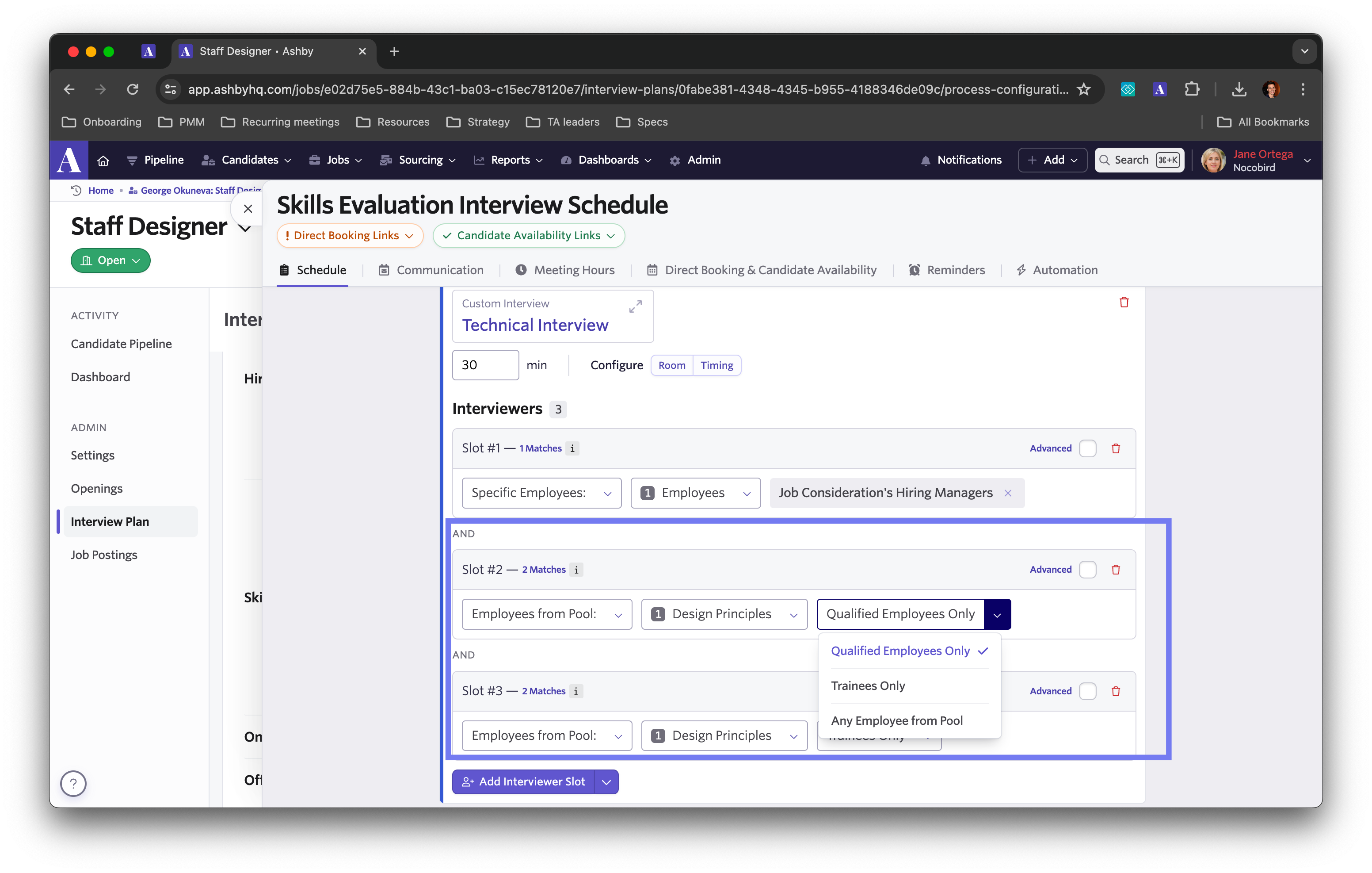The image size is (1372, 873).
Task: Bookmark page with the star icon
Action: pos(1083,89)
